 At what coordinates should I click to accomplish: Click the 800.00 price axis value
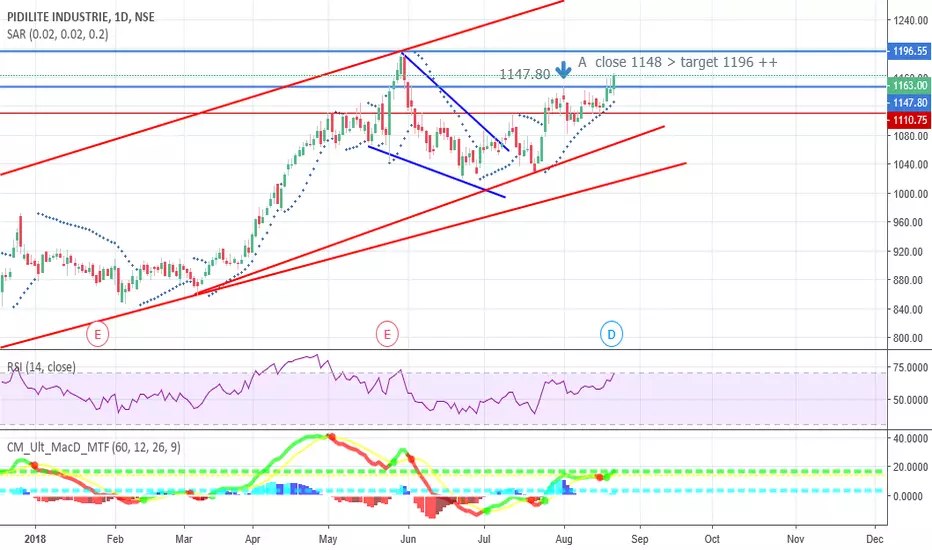tap(910, 338)
